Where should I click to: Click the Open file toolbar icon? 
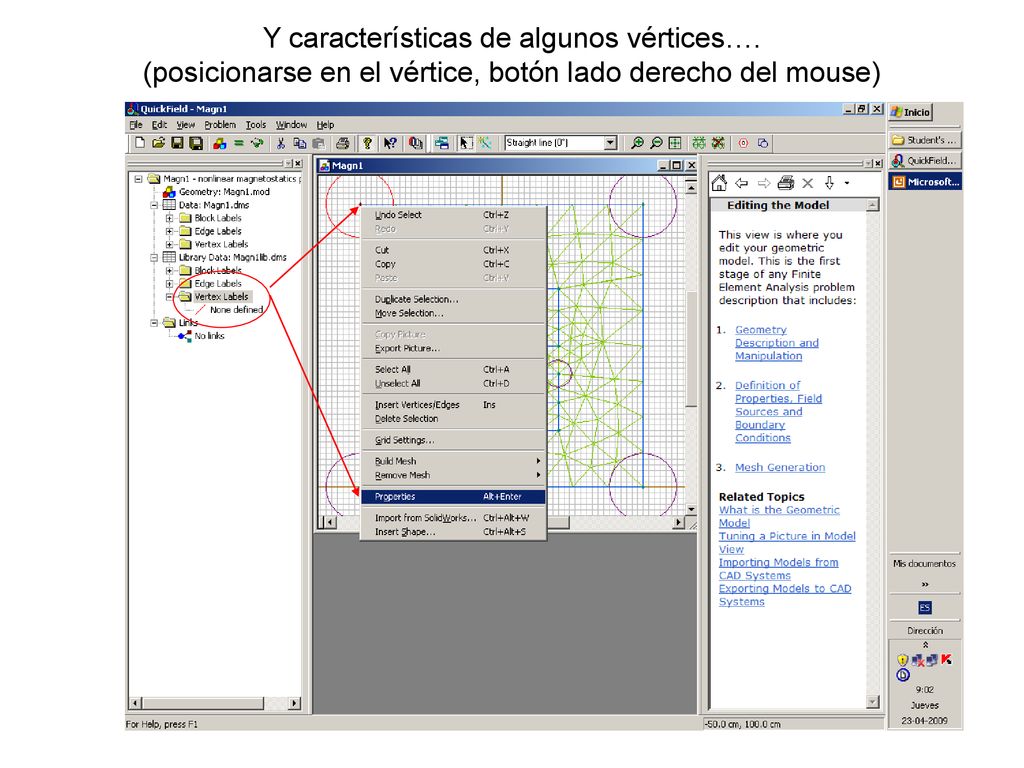pos(158,143)
